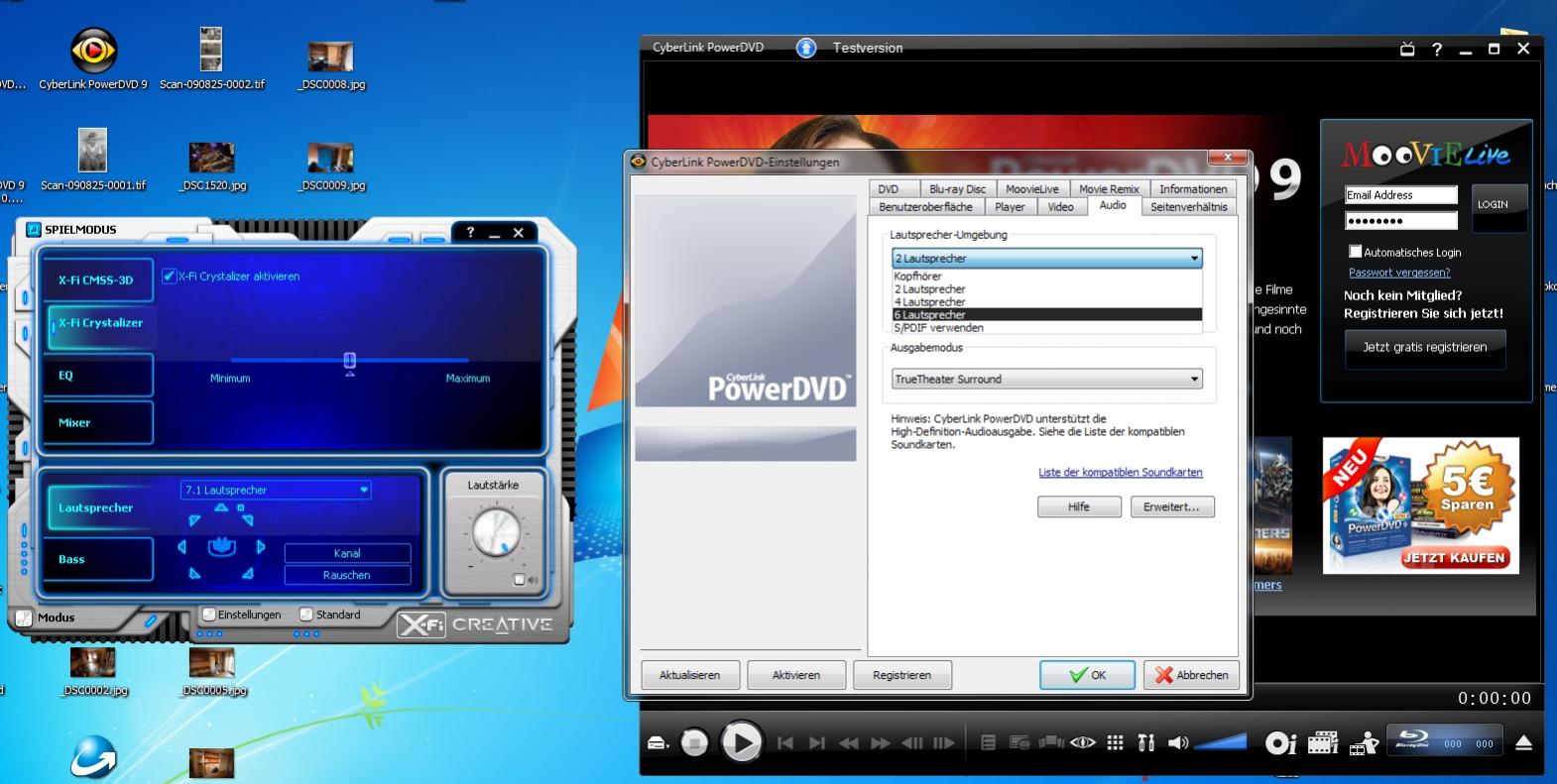Select 4 Lautsprecher from the list
Viewport: 1557px width, 784px height.
click(x=1047, y=302)
